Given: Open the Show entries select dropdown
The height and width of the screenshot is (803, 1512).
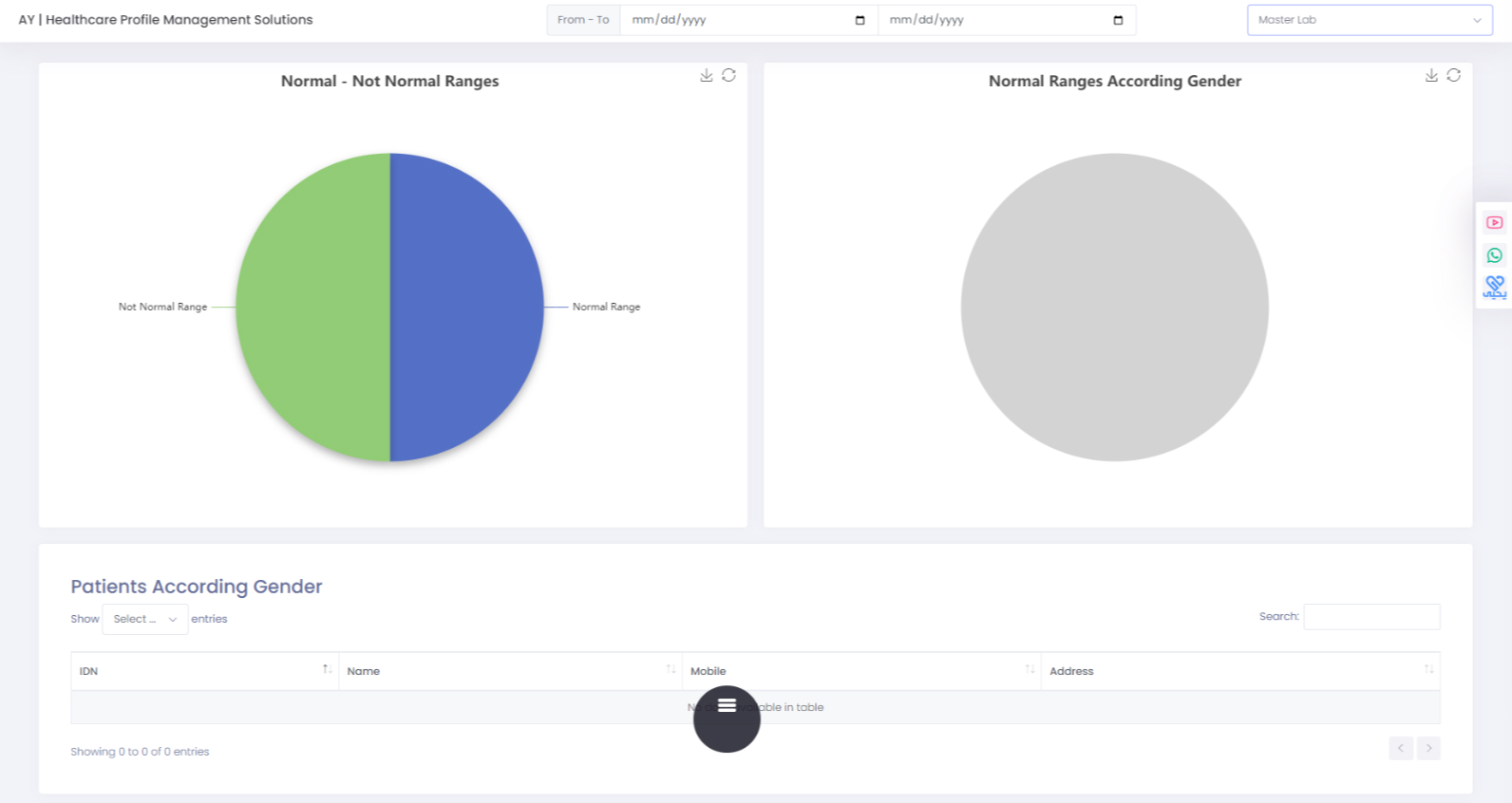Looking at the screenshot, I should pos(144,619).
